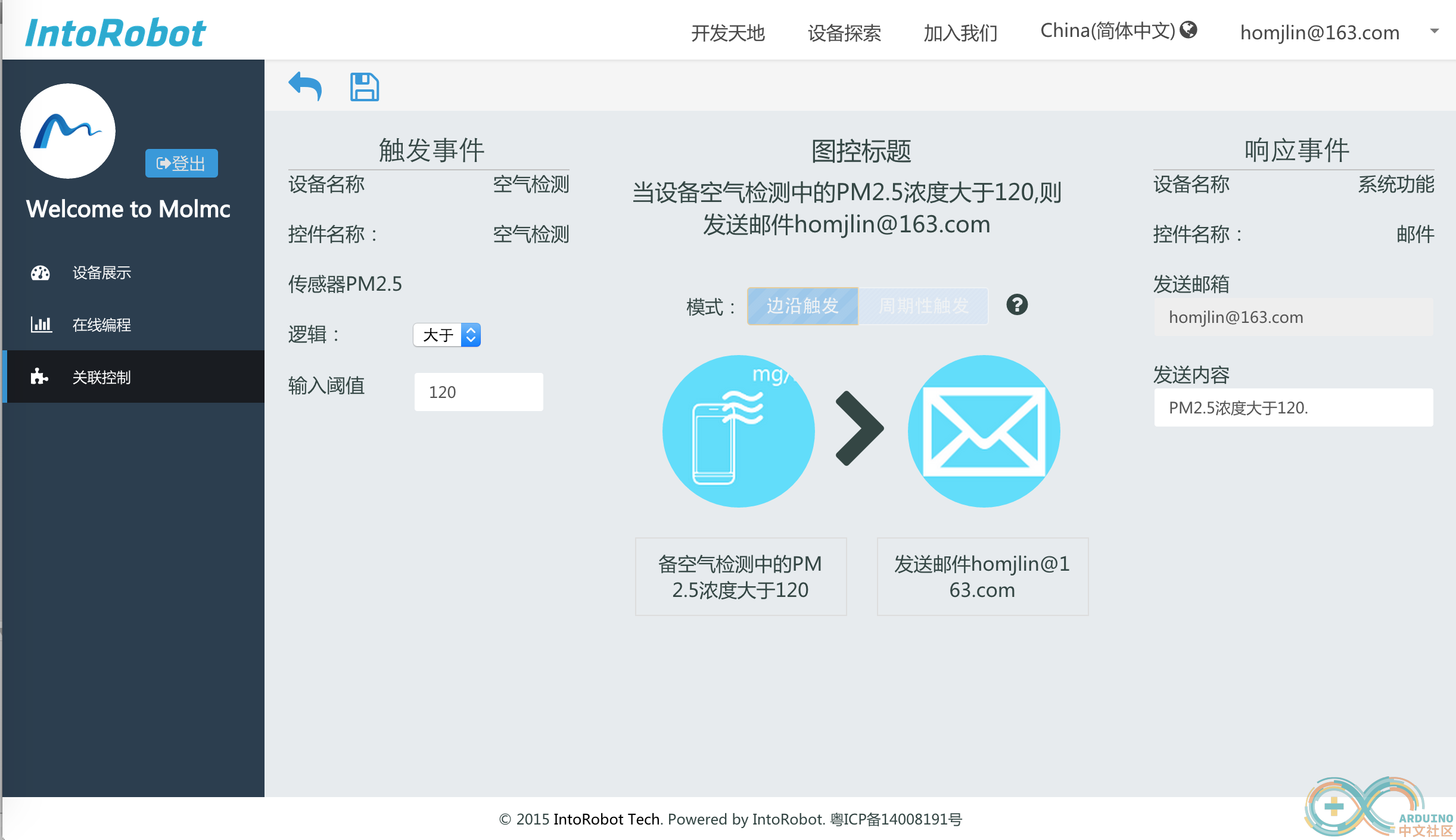The image size is (1456, 840).
Task: Click the dashboard gauge icon for 设备展示
Action: click(41, 273)
